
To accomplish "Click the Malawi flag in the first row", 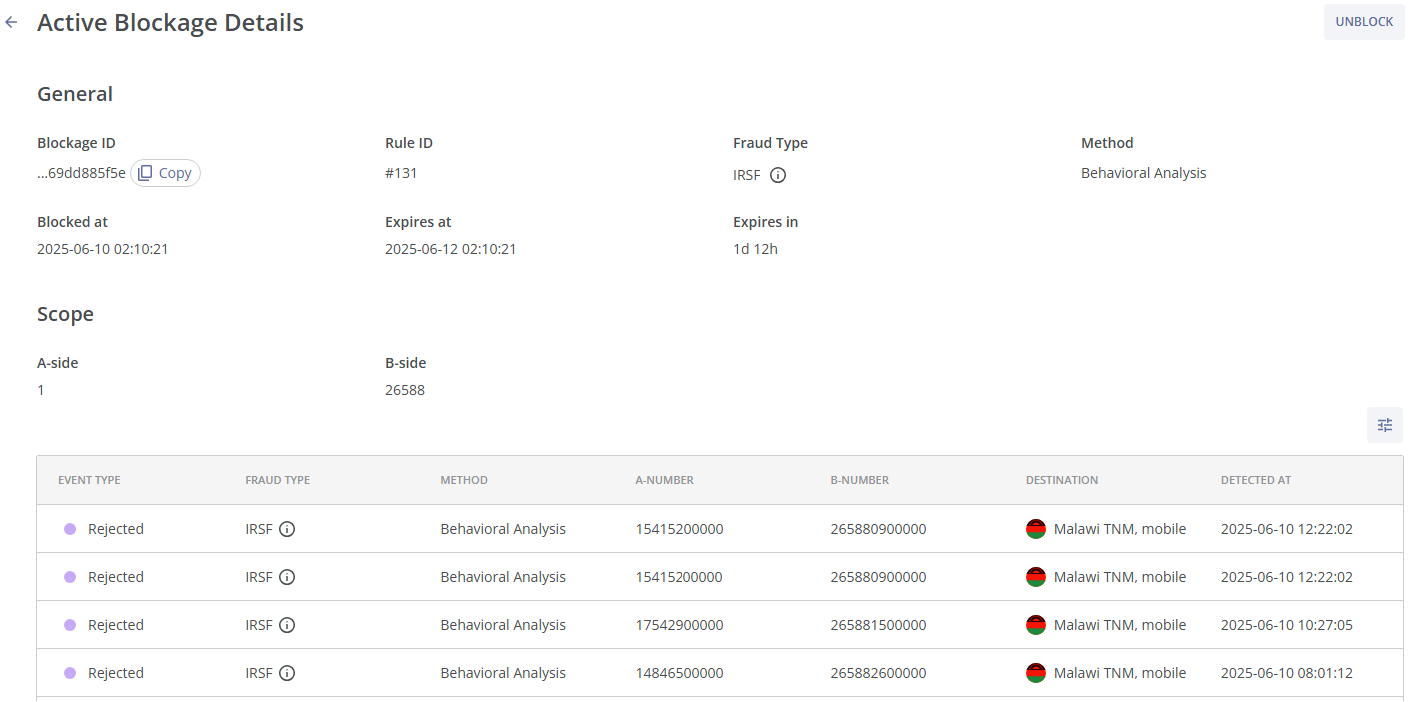I will [x=1036, y=528].
